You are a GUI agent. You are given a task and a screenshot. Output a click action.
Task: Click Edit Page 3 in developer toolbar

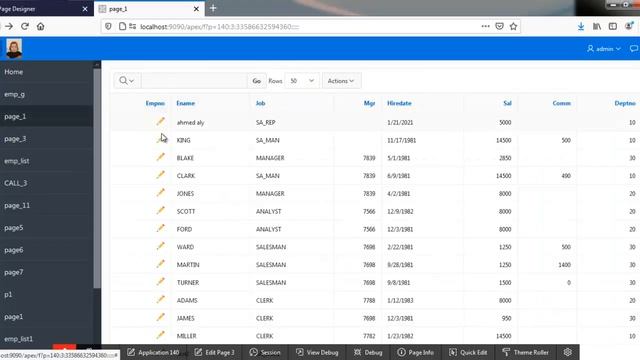[x=215, y=352]
